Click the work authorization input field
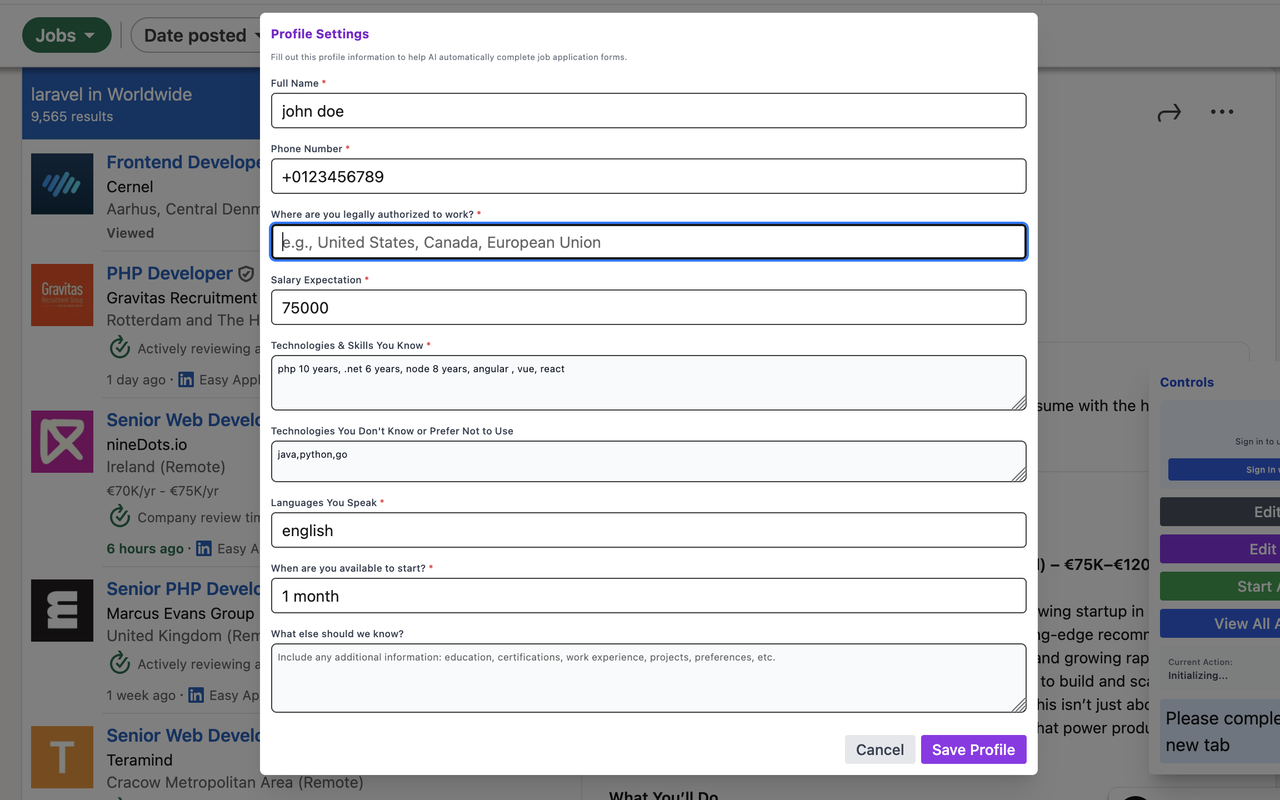1280x800 pixels. [648, 241]
